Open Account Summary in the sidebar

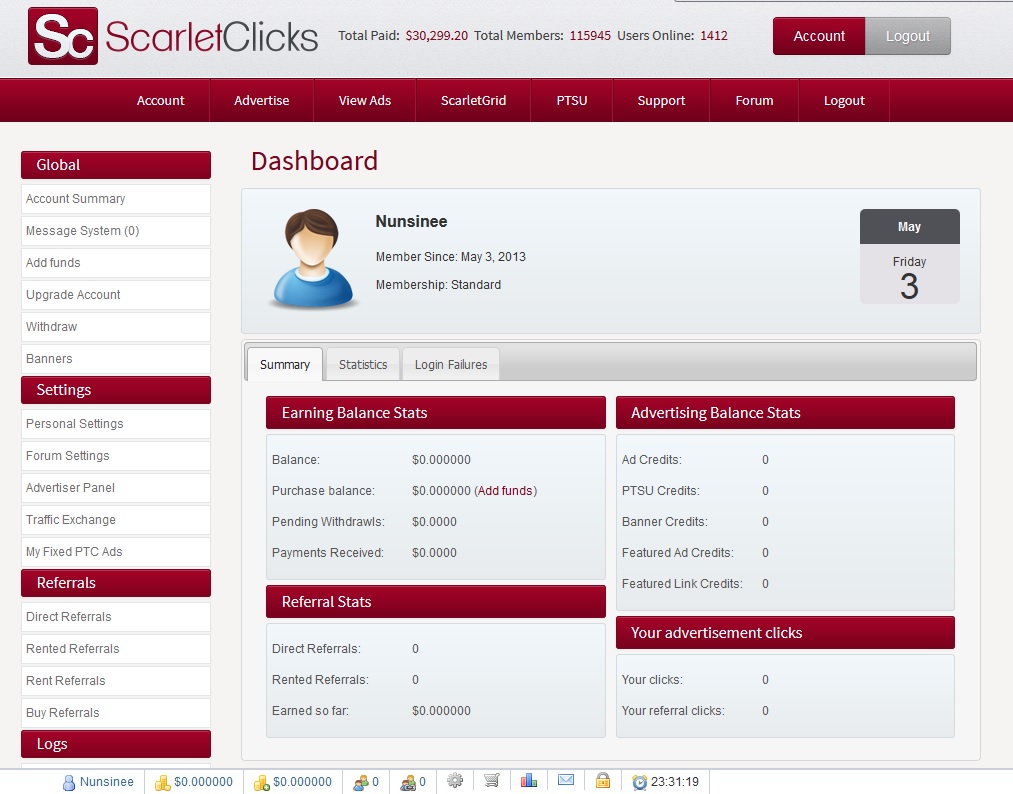tap(116, 199)
